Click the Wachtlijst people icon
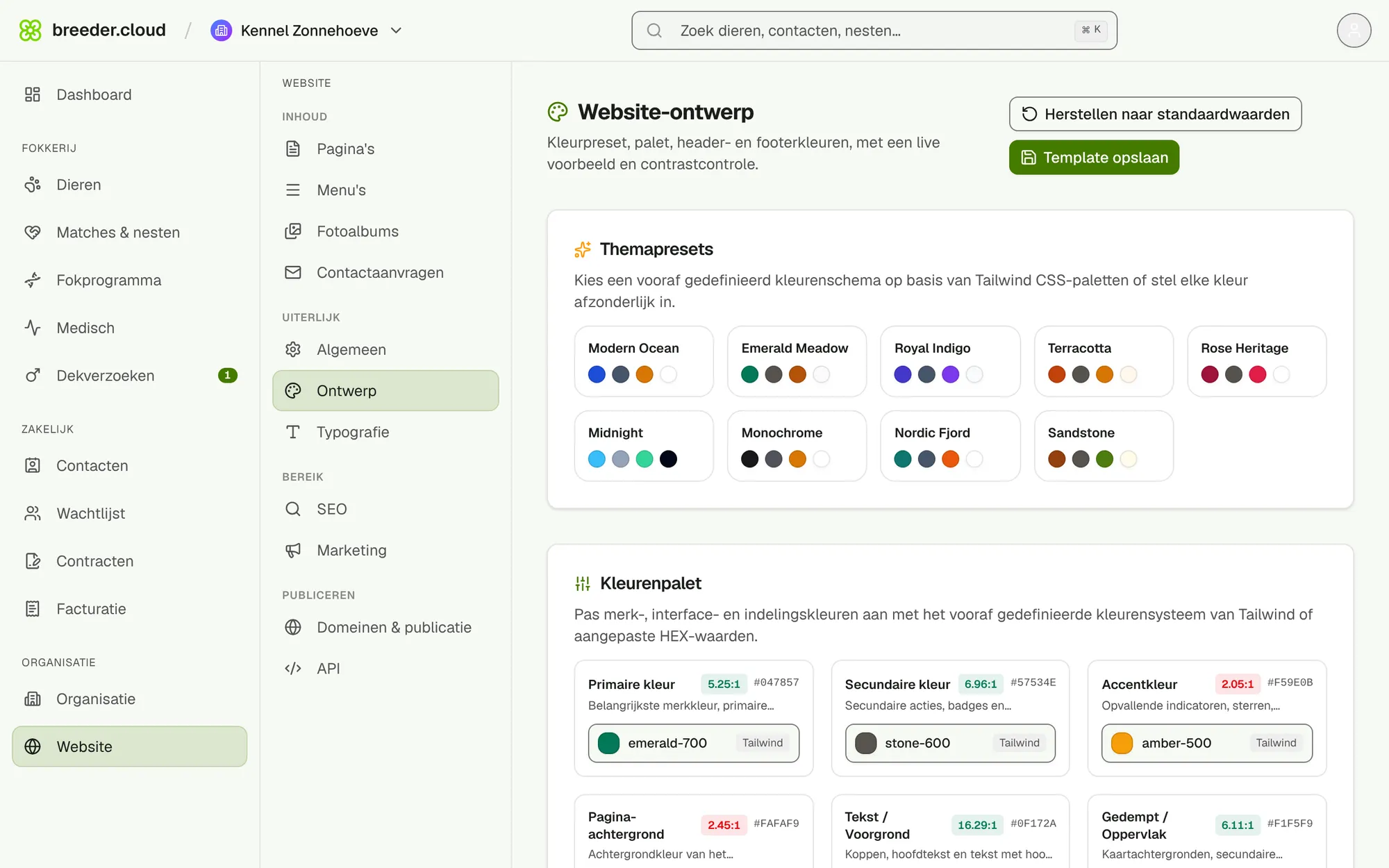 click(33, 513)
